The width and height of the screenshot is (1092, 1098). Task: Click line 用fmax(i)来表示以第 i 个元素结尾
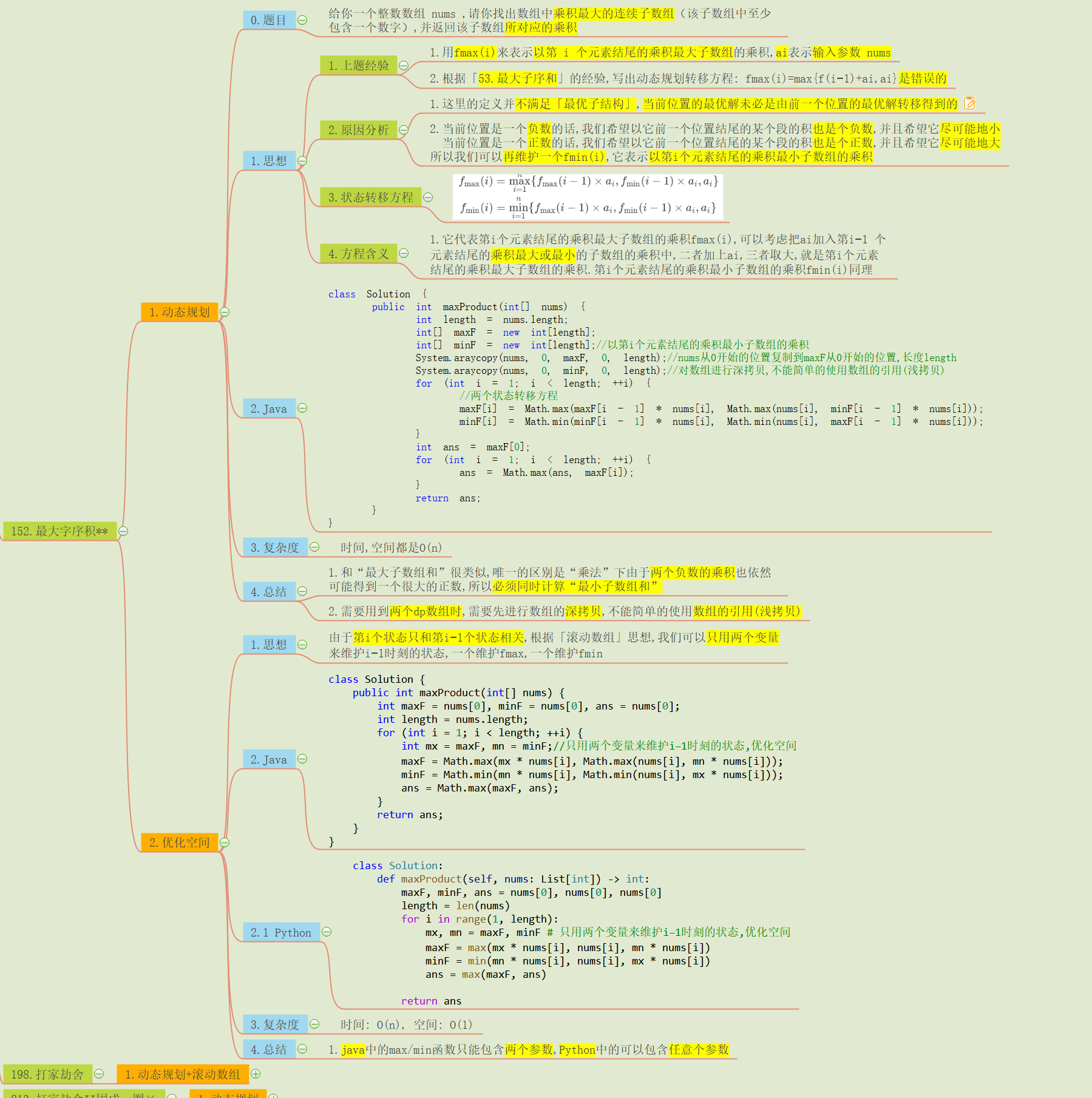(x=660, y=52)
